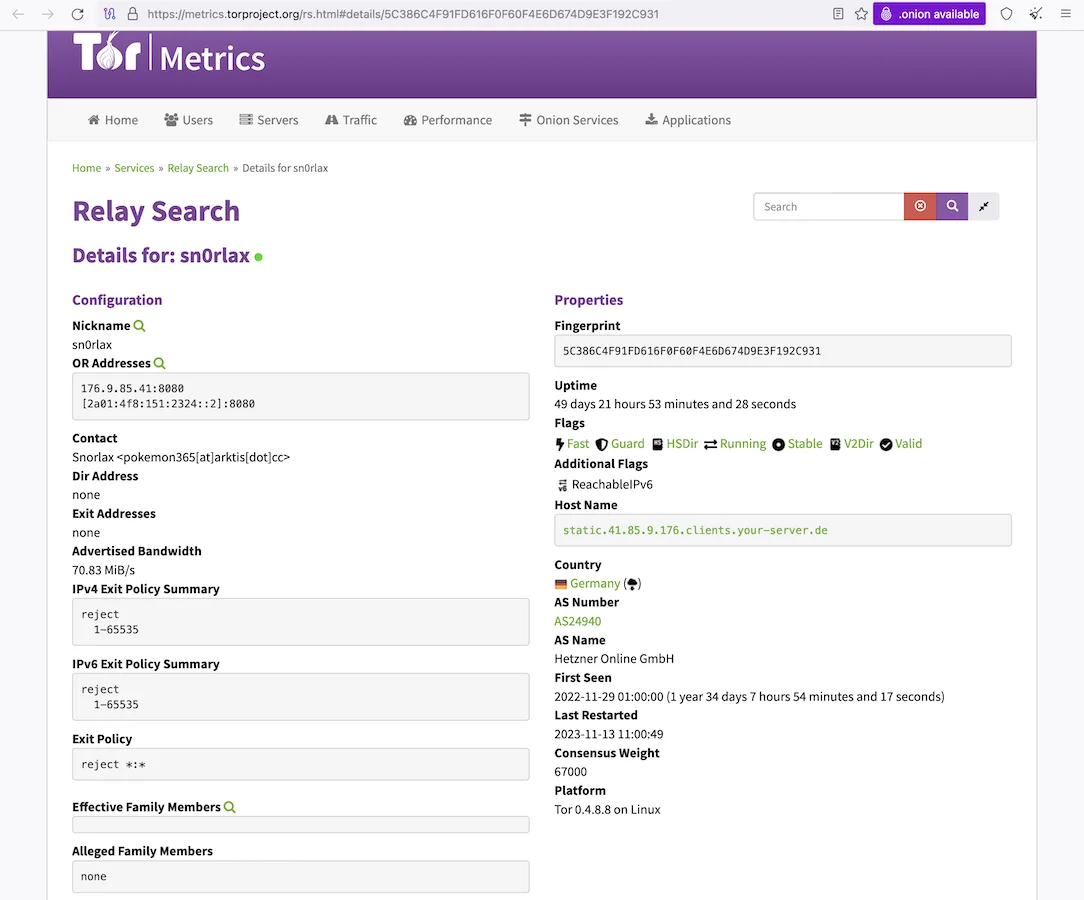Screen dimensions: 1084x900
Task: Select the Fingerprint text box
Action: tap(783, 350)
